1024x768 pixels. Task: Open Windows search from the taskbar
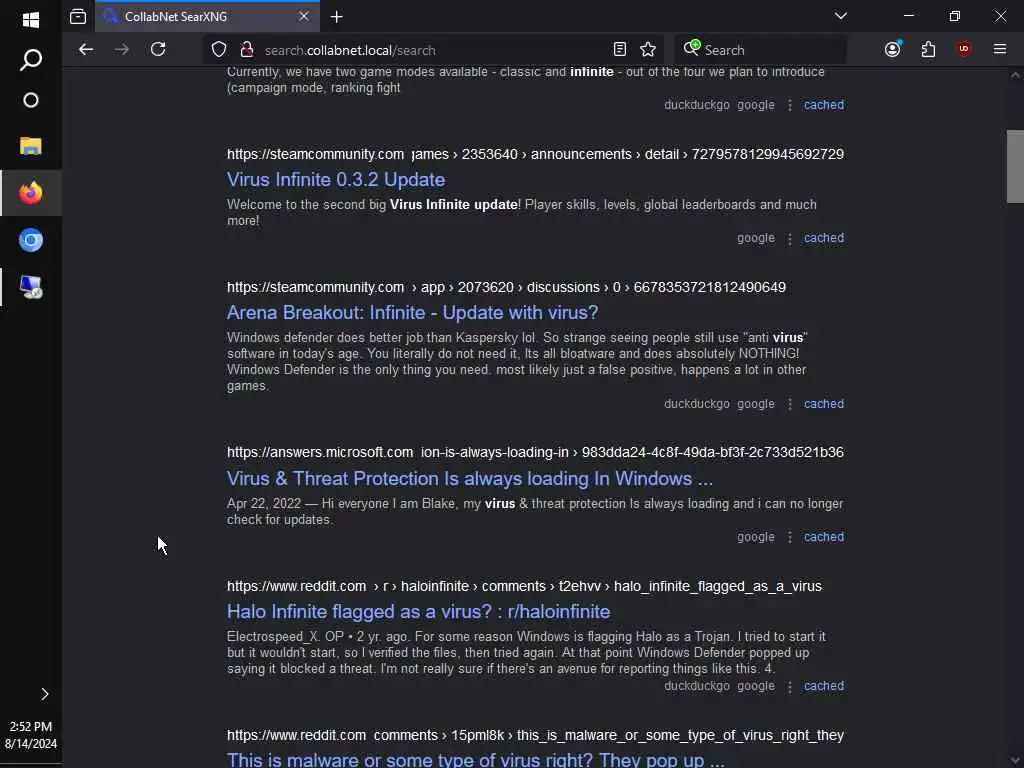(x=31, y=60)
